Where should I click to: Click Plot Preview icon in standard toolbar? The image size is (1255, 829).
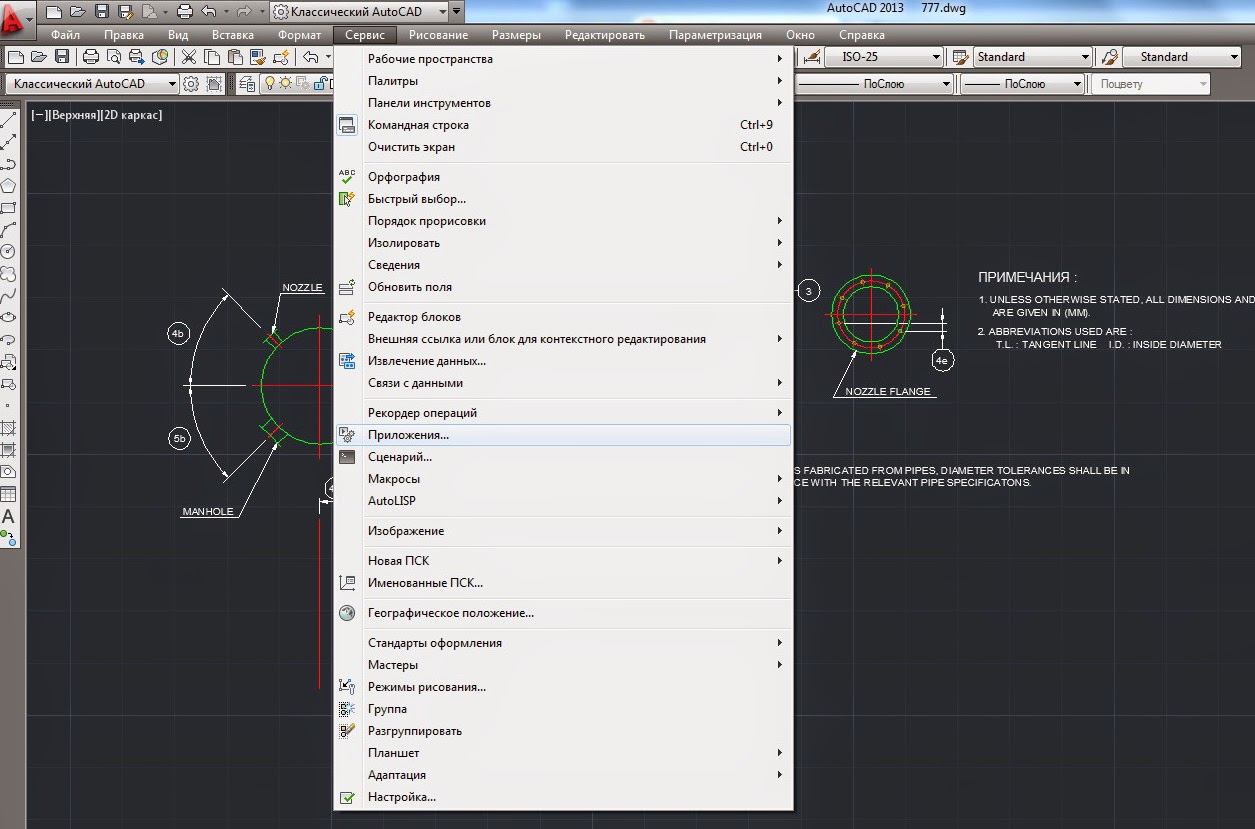tap(113, 57)
